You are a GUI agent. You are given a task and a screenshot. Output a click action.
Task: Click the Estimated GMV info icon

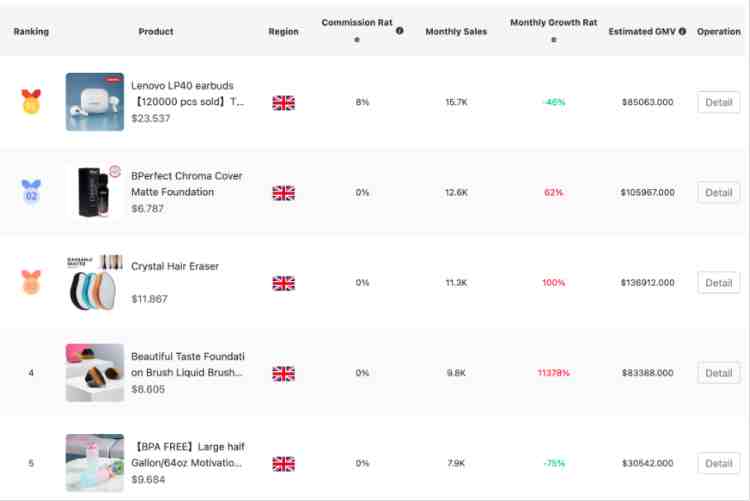[682, 32]
